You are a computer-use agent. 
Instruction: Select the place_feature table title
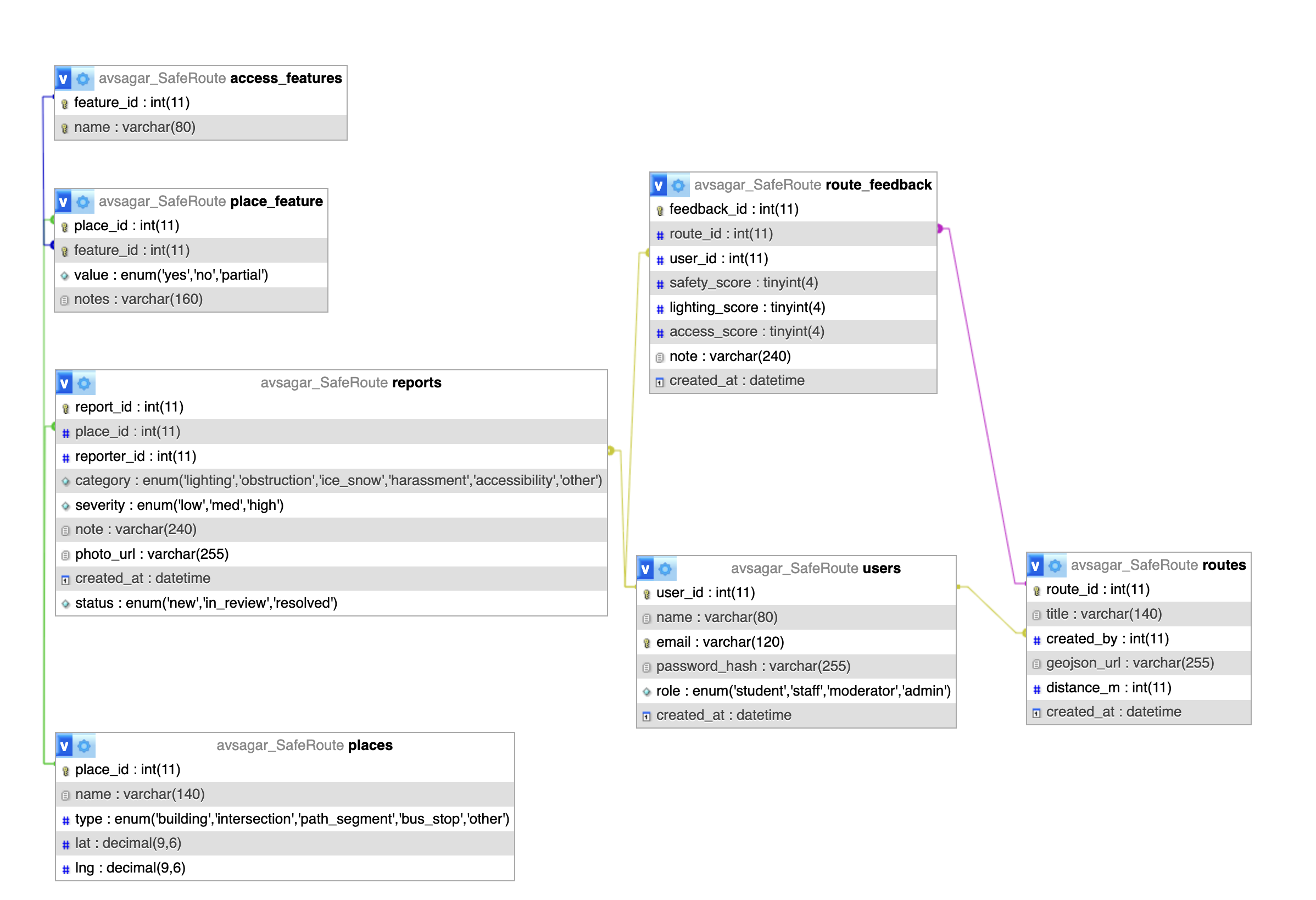276,202
